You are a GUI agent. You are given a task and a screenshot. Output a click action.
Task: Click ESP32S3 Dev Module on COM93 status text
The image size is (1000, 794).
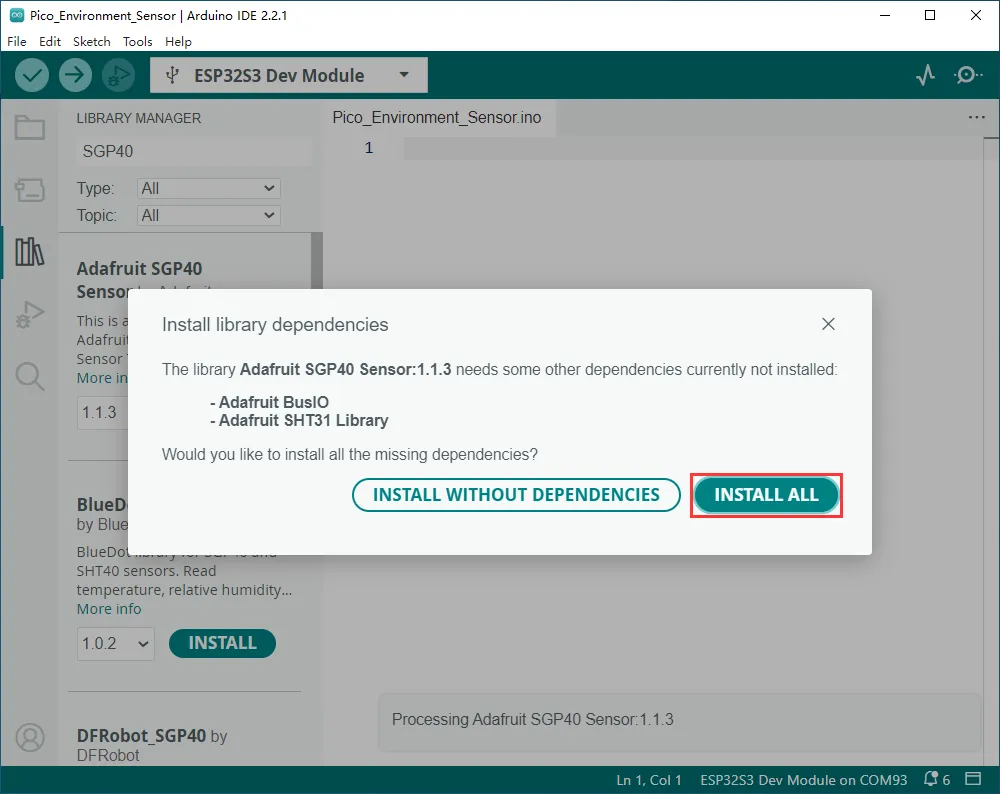[804, 780]
